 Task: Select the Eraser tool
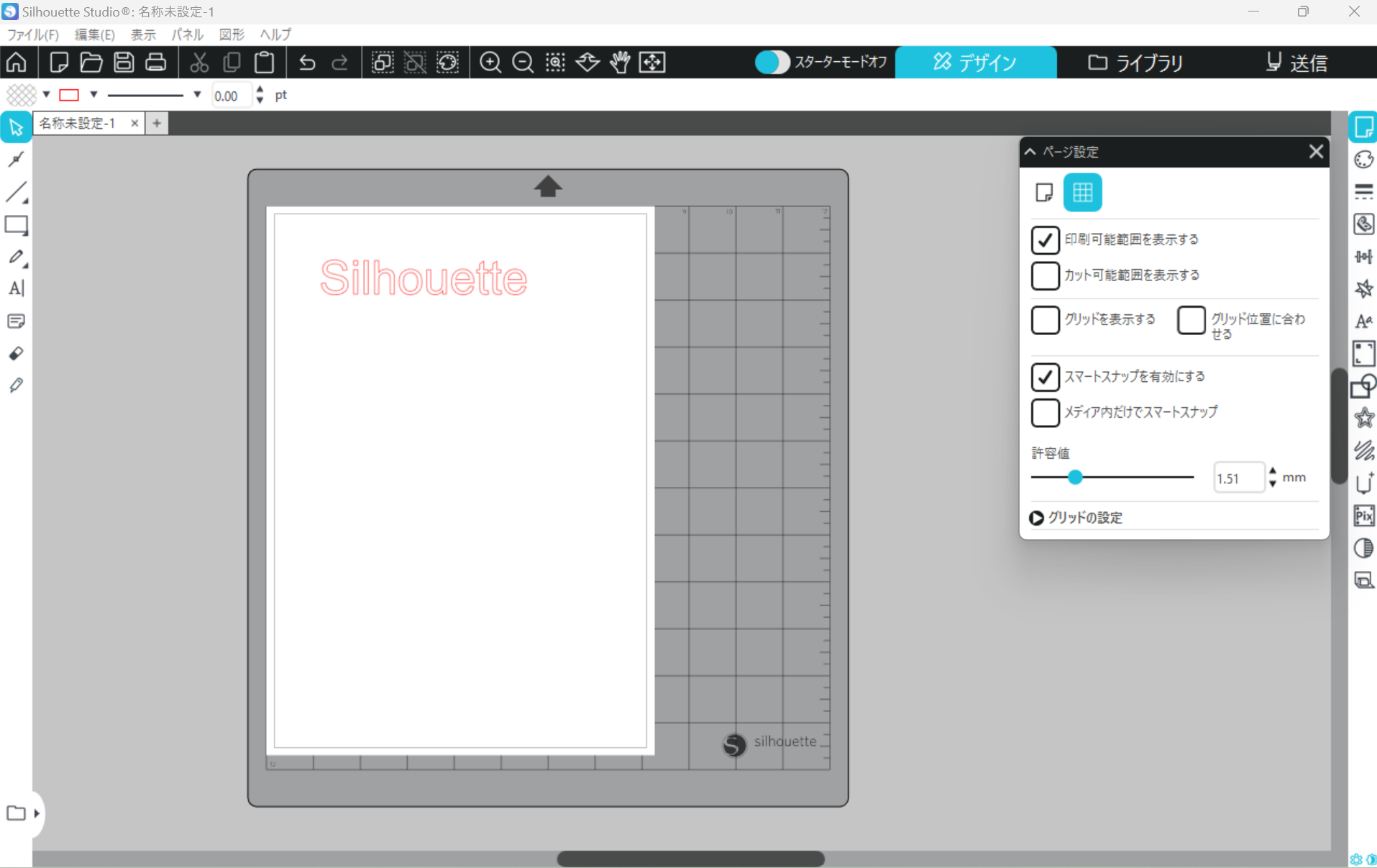(x=16, y=353)
